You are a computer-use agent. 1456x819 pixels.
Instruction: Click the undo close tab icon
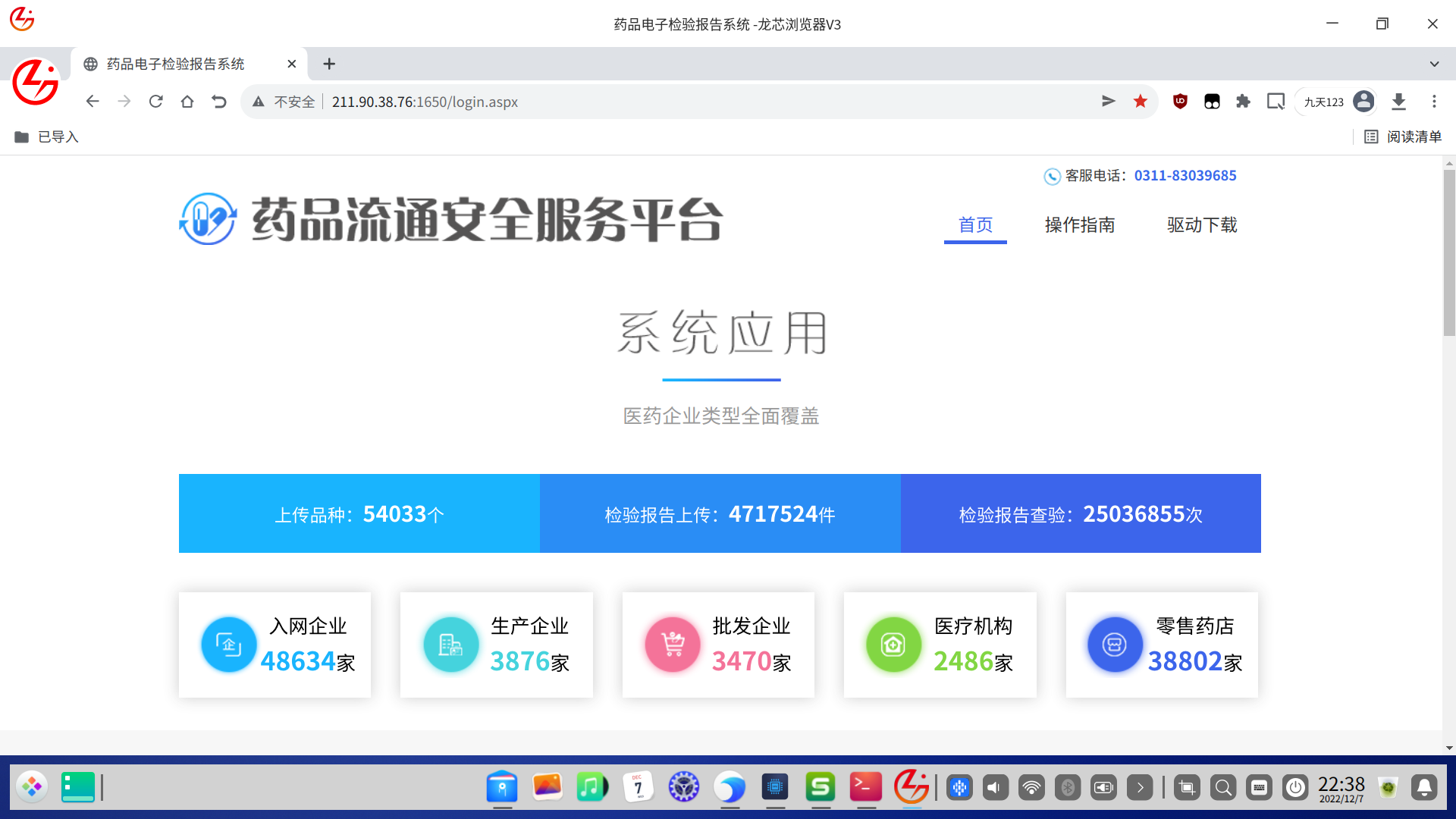point(219,102)
